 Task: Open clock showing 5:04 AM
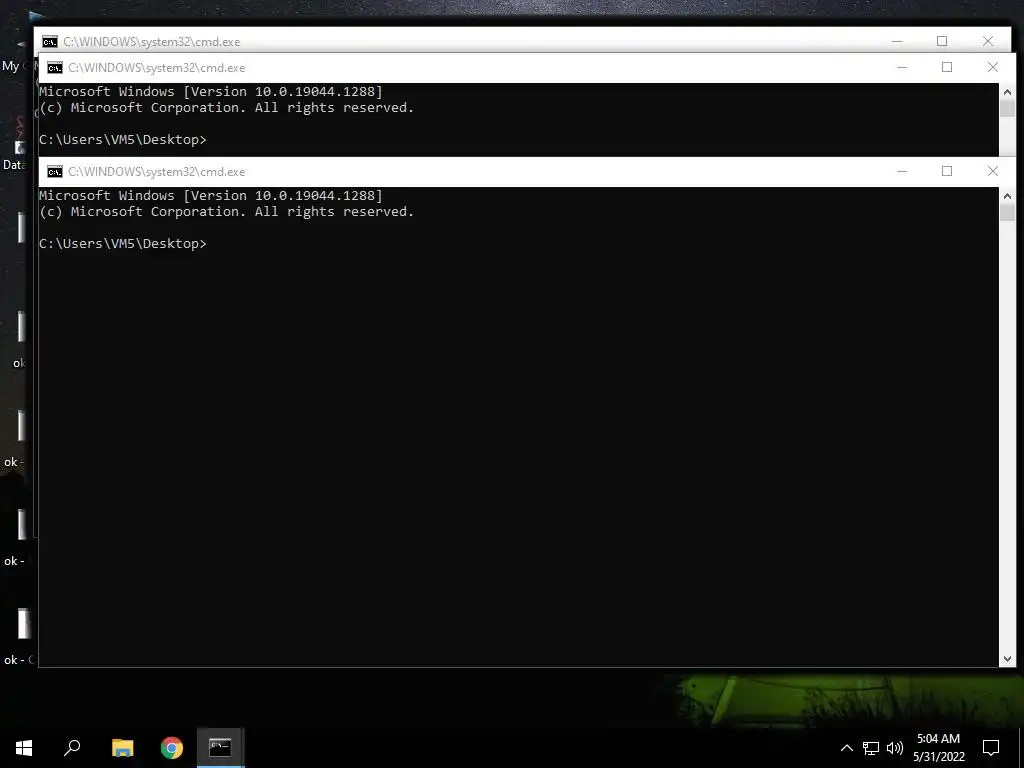click(x=938, y=739)
